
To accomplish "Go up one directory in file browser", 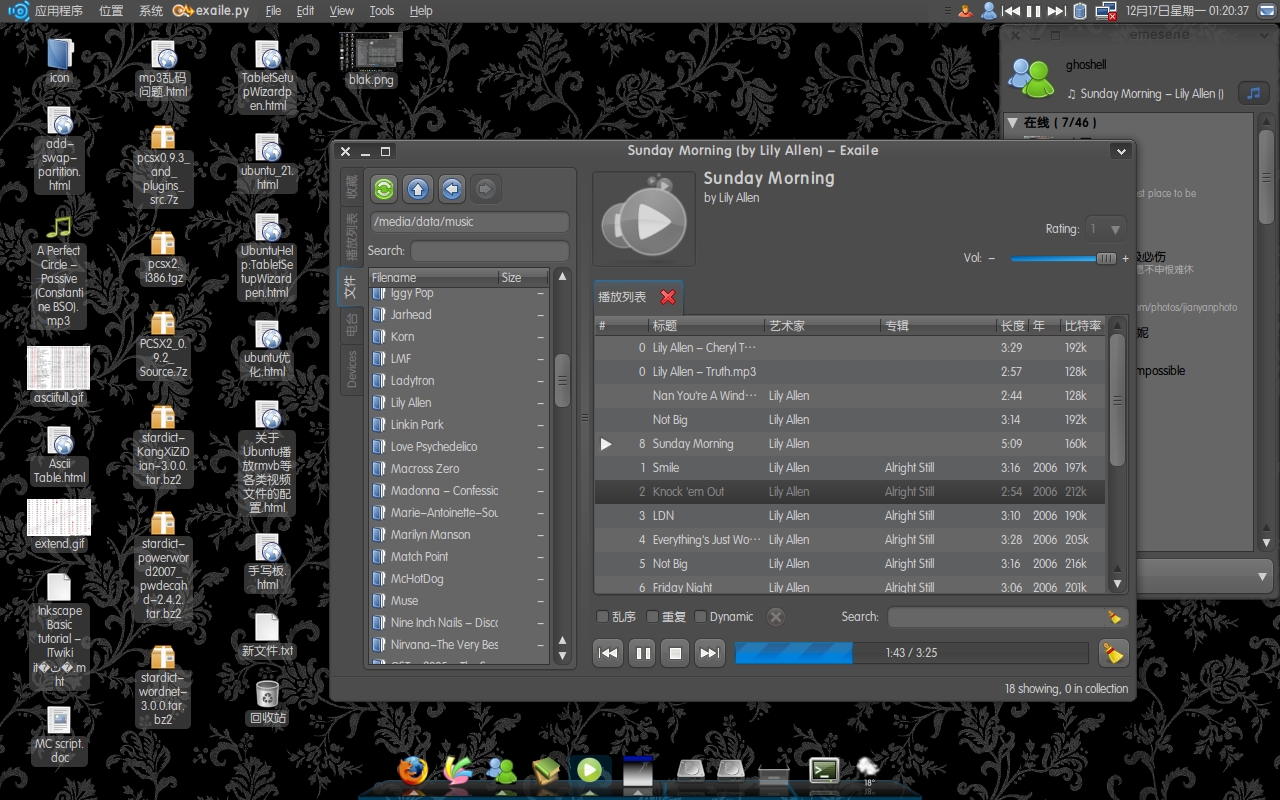I will [x=418, y=188].
